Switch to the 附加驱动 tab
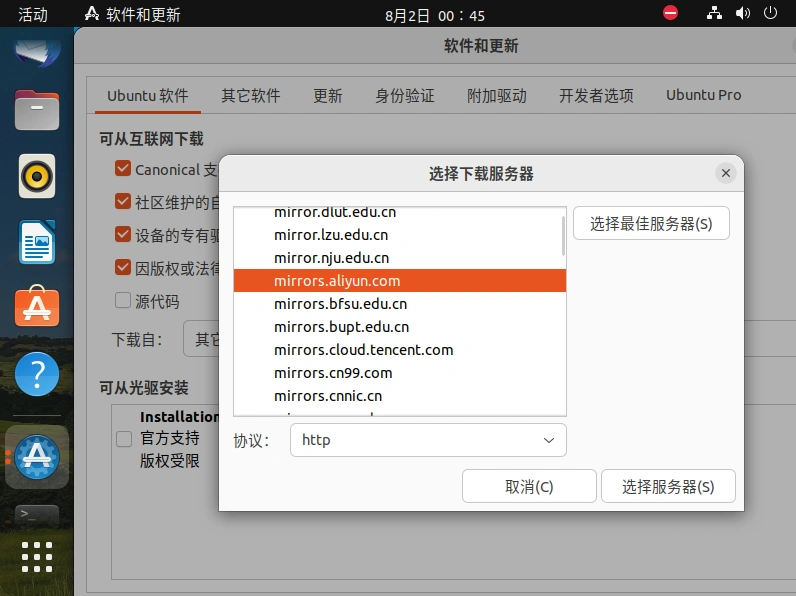The height and width of the screenshot is (596, 796). click(496, 95)
